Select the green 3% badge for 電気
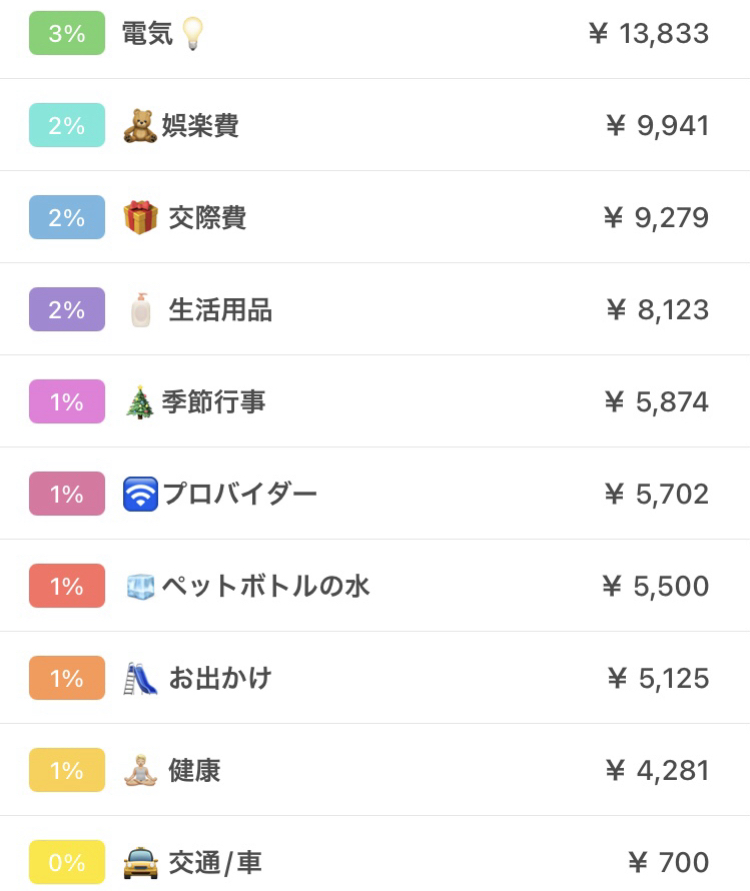 [x=67, y=33]
